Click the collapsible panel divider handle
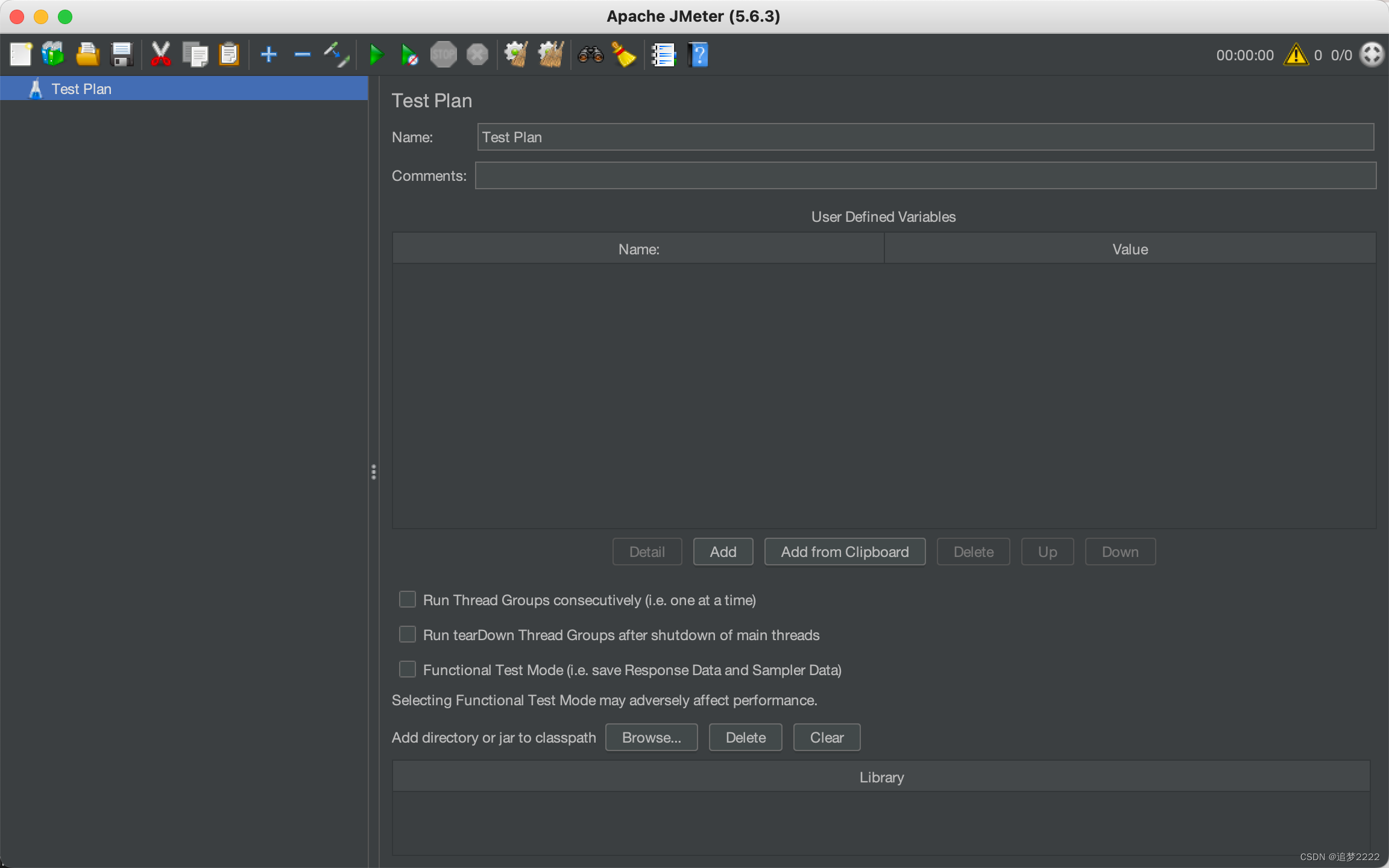1389x868 pixels. tap(374, 472)
